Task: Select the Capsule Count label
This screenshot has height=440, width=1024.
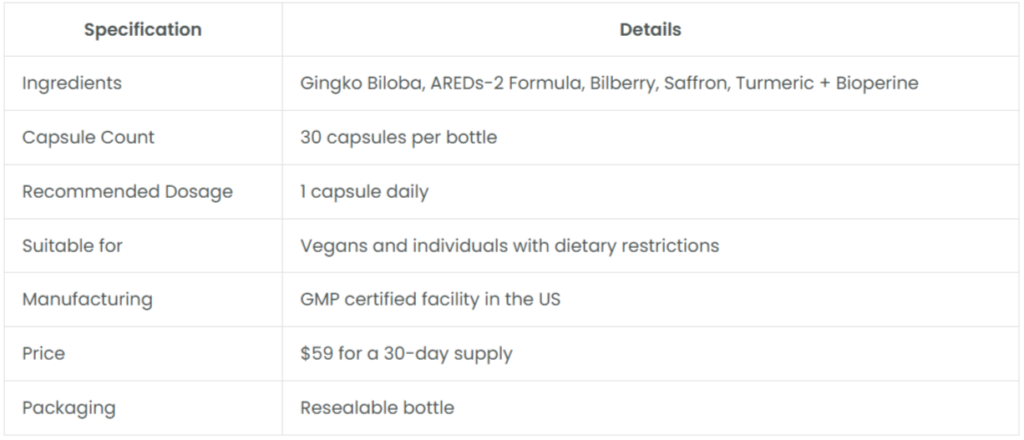Action: tap(88, 138)
